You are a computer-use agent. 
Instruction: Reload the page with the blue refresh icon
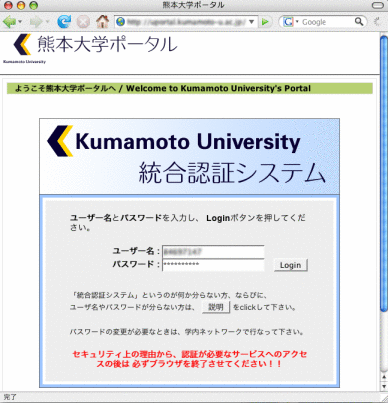click(64, 22)
